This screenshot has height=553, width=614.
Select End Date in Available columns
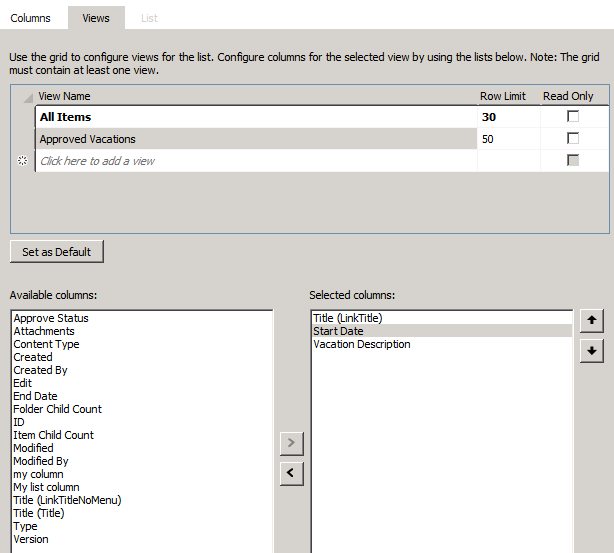click(x=35, y=396)
